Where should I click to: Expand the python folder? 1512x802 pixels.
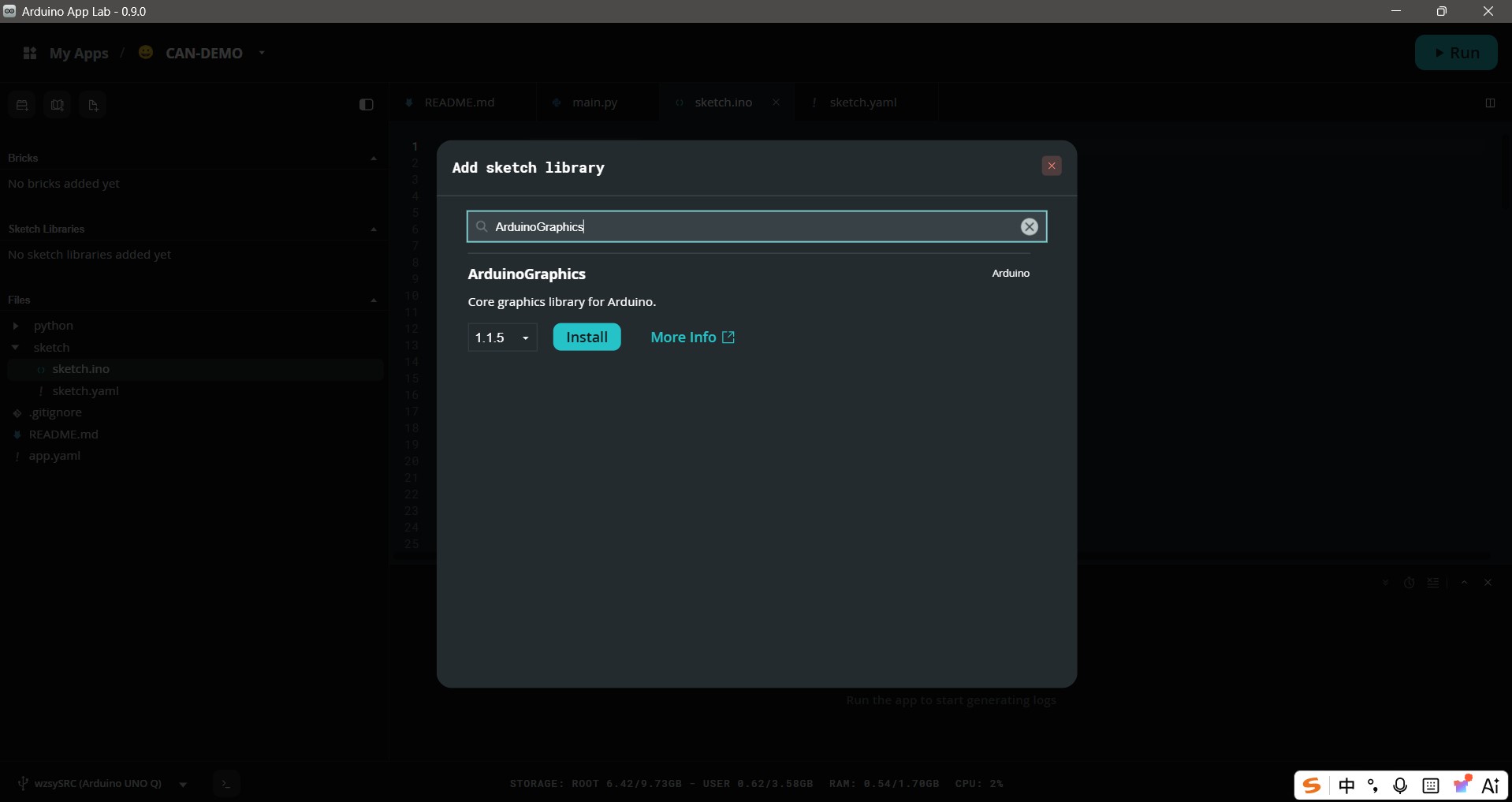(x=16, y=326)
